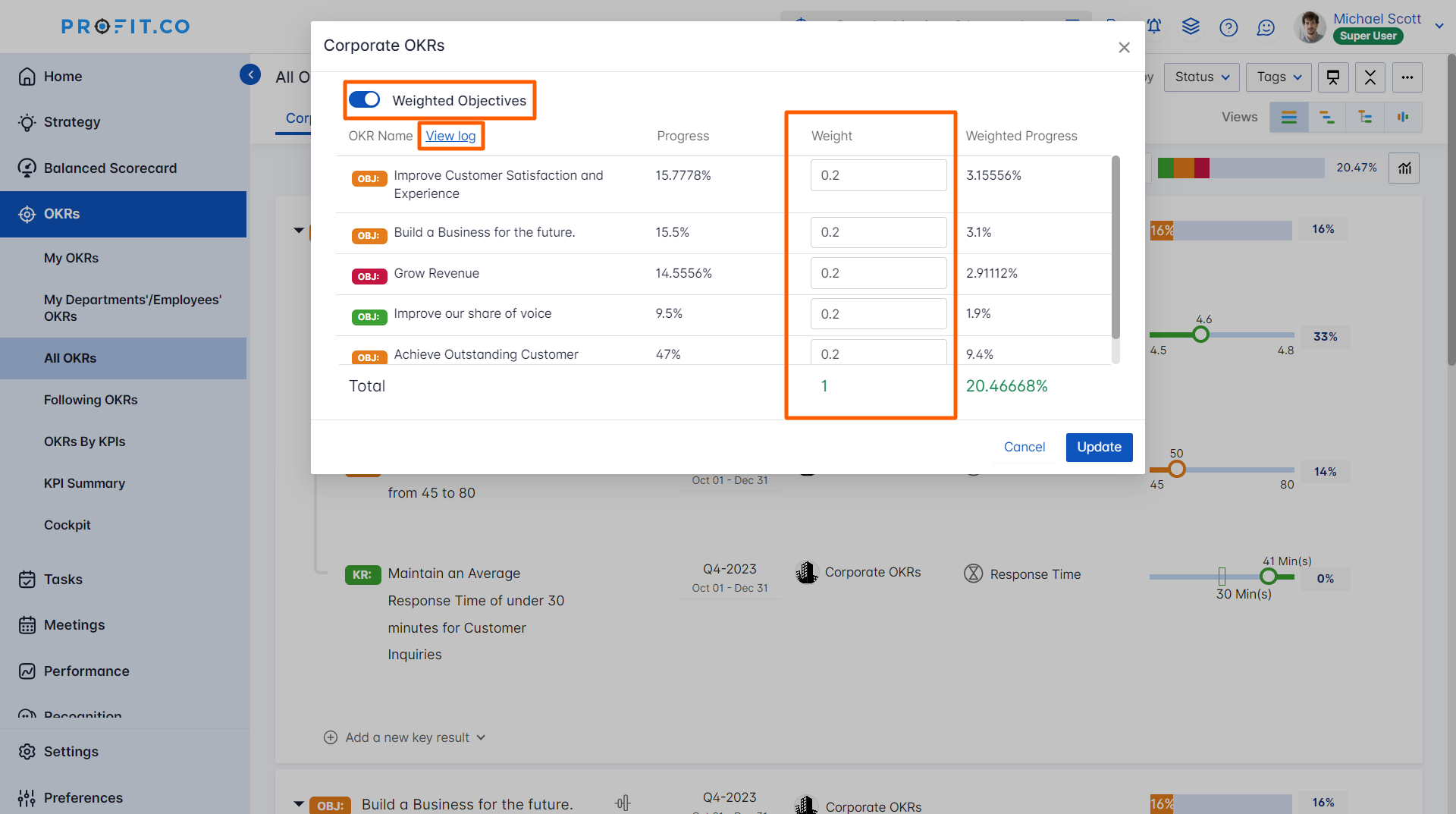Open the OKRs section in sidebar
Viewport: 1456px width, 814px height.
[x=63, y=213]
